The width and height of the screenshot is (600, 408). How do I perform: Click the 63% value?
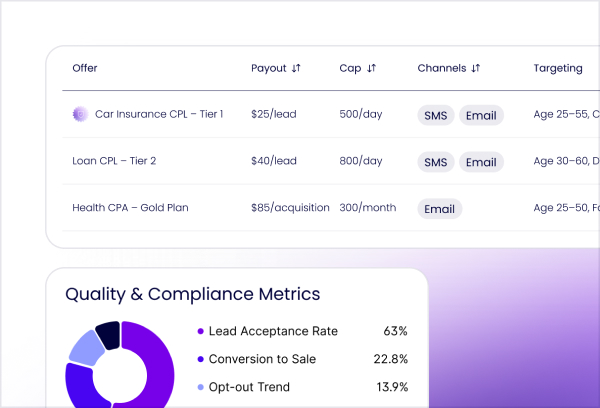coord(395,331)
